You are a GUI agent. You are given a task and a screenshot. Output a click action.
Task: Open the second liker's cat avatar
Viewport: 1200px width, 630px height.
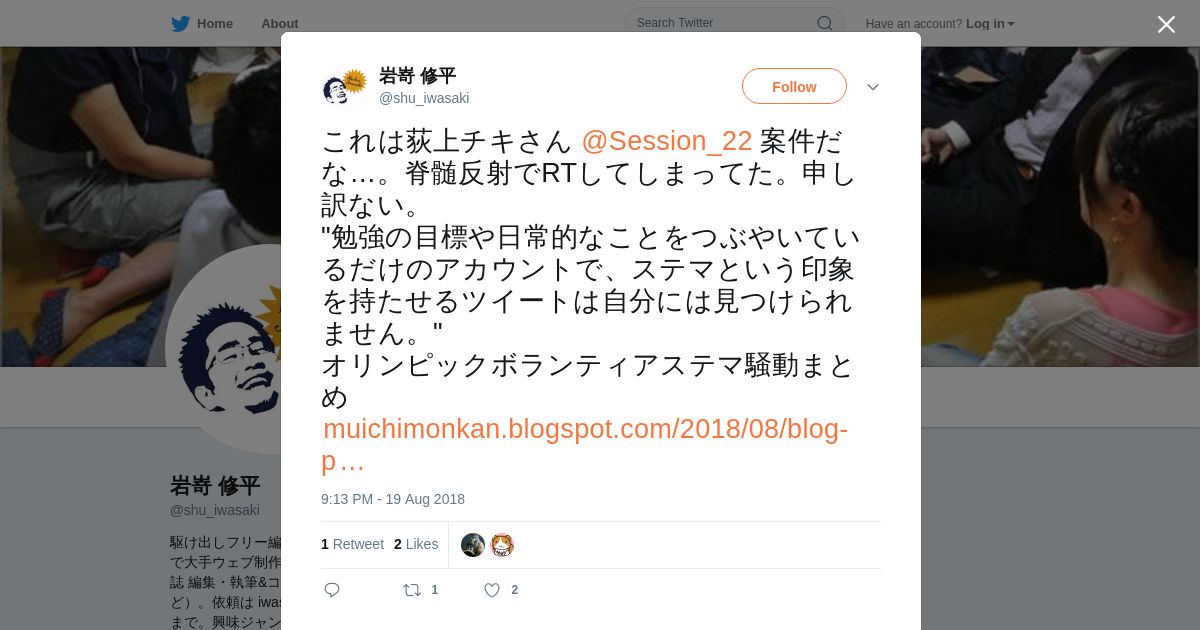502,545
